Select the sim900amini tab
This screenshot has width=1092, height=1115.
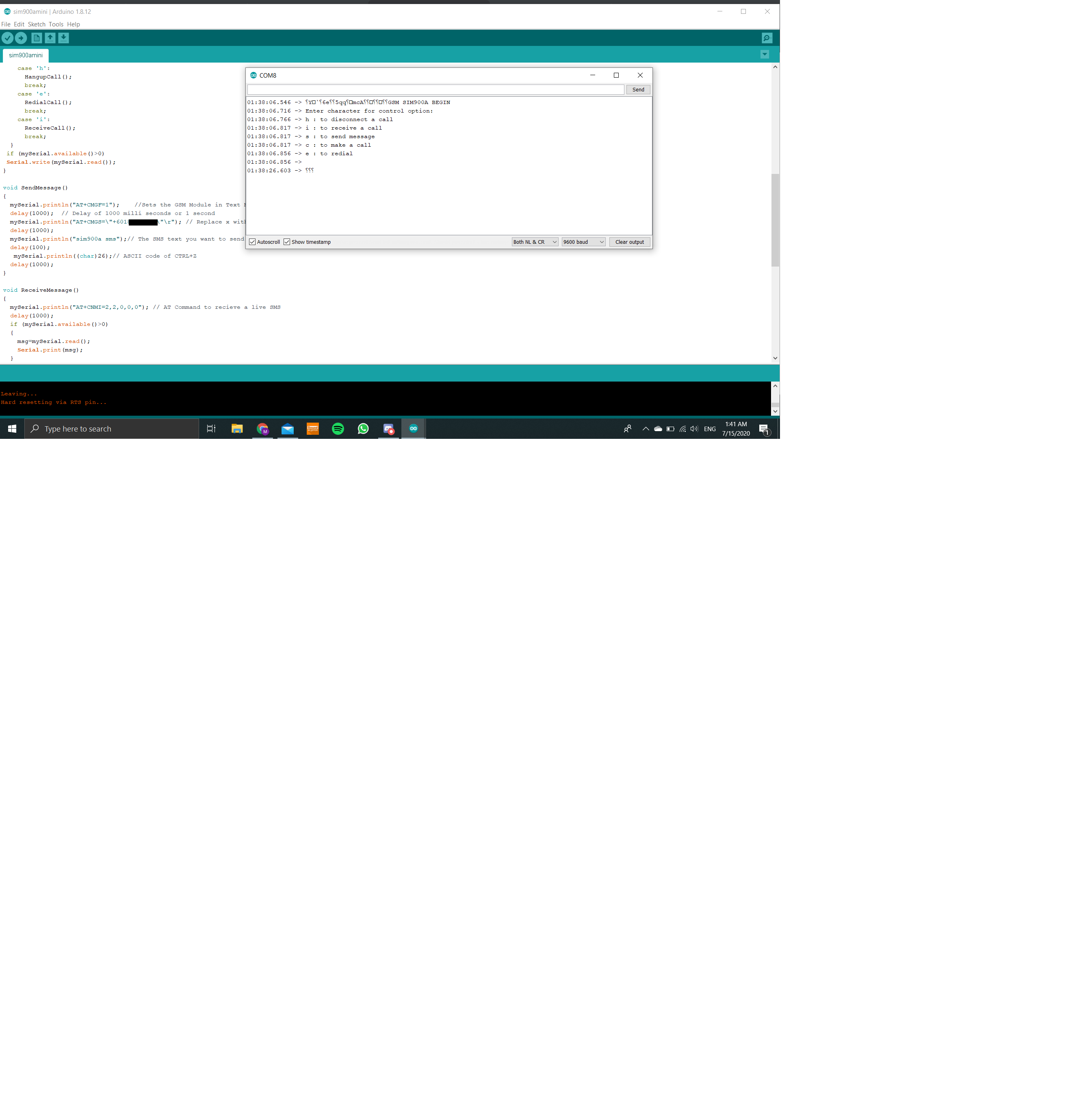[26, 55]
